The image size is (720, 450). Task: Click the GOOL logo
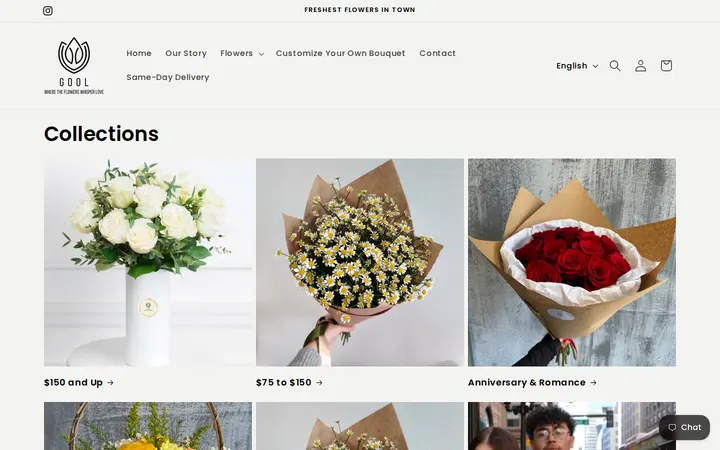(x=74, y=66)
